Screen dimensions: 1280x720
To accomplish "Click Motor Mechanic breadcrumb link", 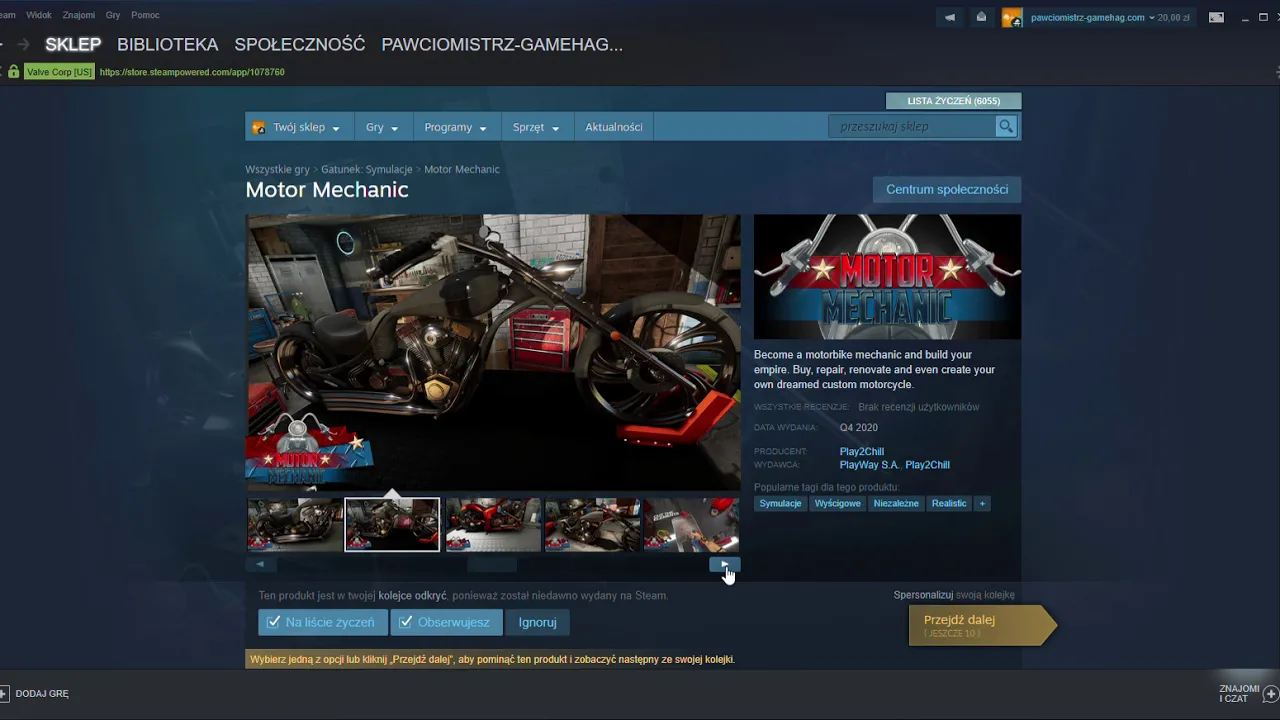I will pyautogui.click(x=462, y=169).
